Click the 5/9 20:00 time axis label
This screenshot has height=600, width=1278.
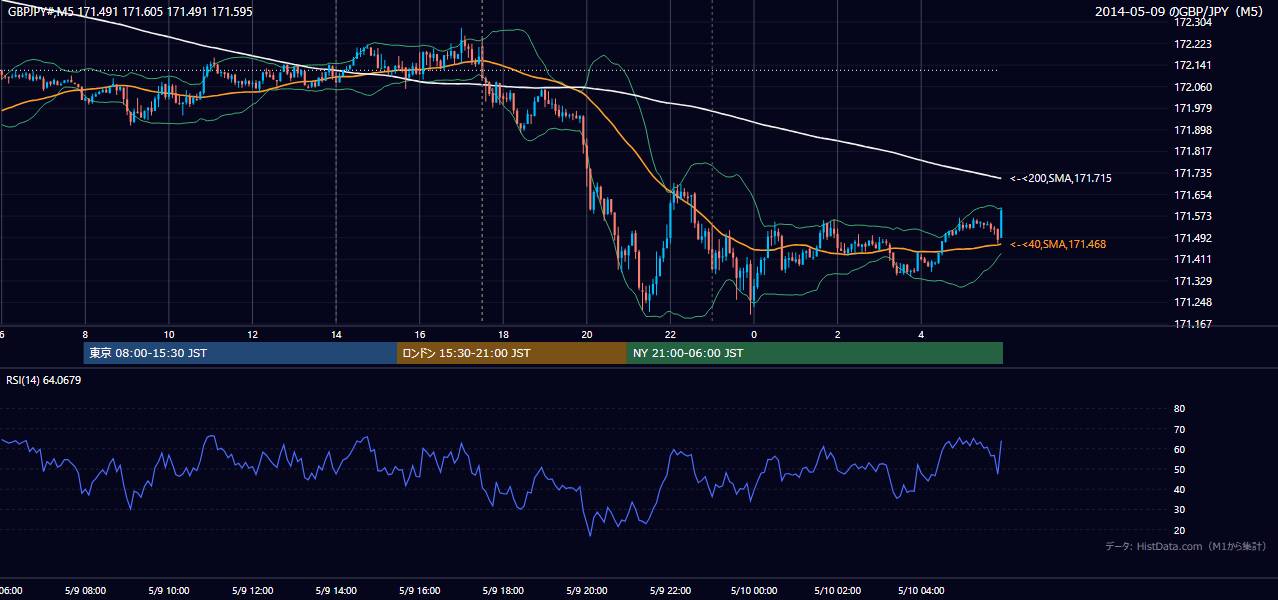coord(587,590)
